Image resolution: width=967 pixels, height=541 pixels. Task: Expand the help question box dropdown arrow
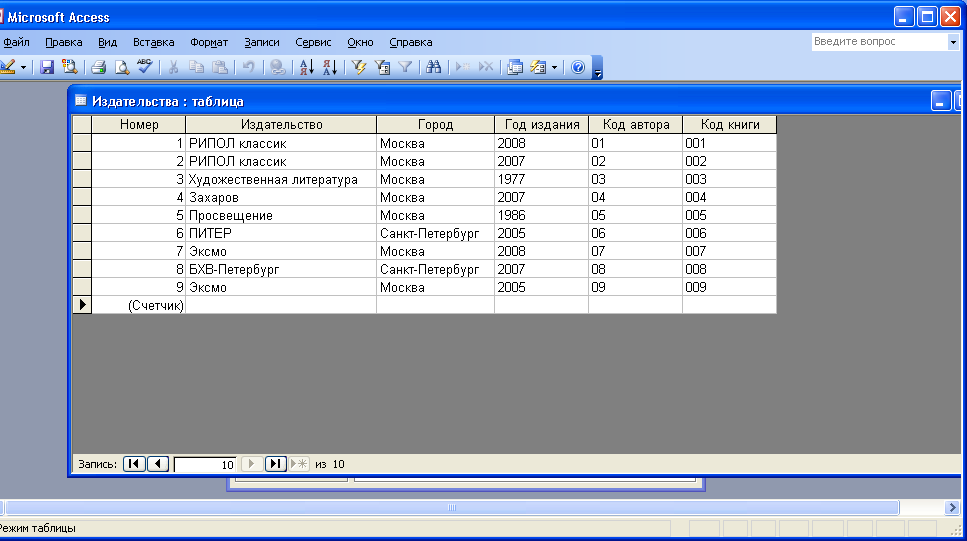pos(953,42)
